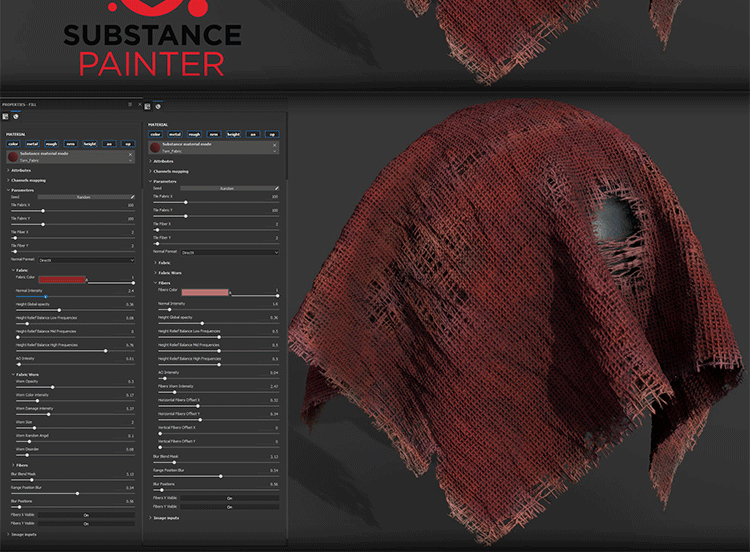Undock the Properties - Fill panel
The image size is (750, 554).
(x=130, y=104)
